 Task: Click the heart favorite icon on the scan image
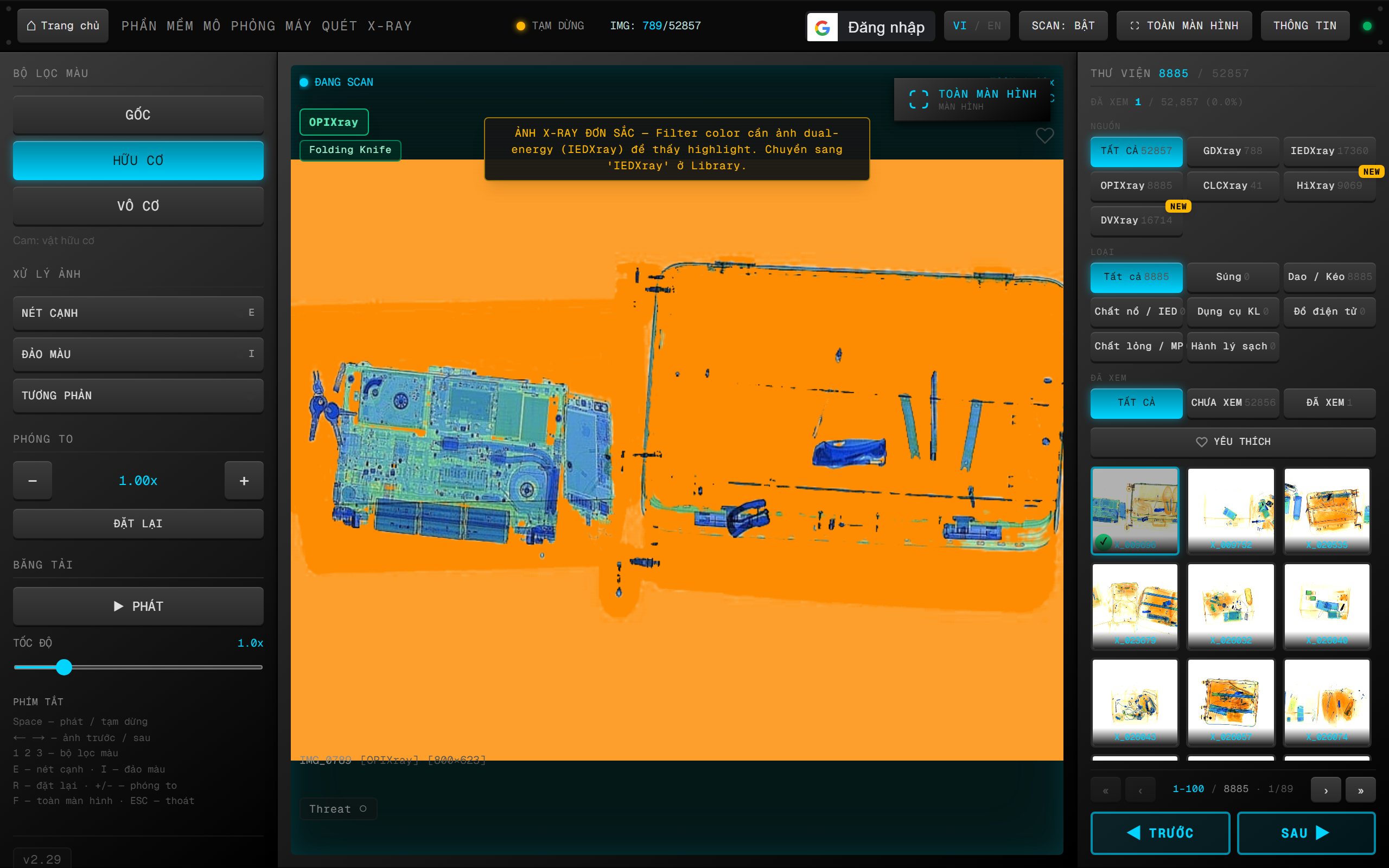coord(1044,136)
